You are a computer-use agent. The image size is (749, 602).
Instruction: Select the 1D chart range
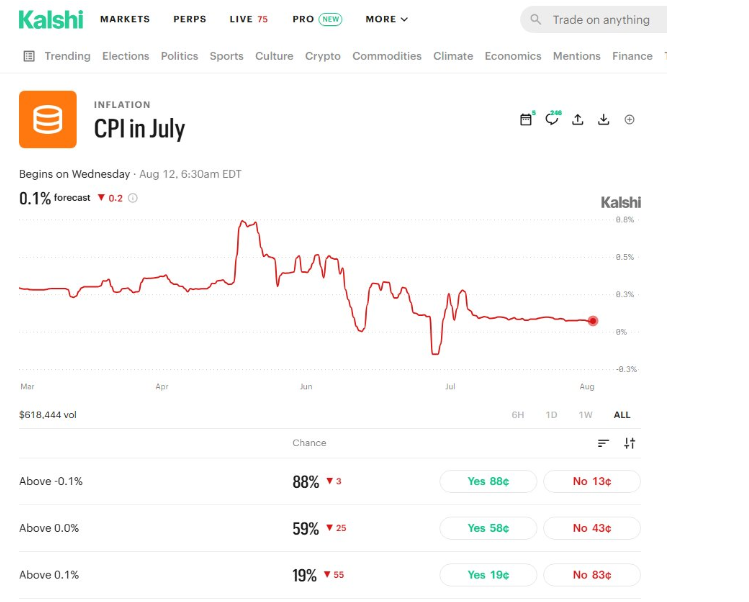click(x=551, y=415)
